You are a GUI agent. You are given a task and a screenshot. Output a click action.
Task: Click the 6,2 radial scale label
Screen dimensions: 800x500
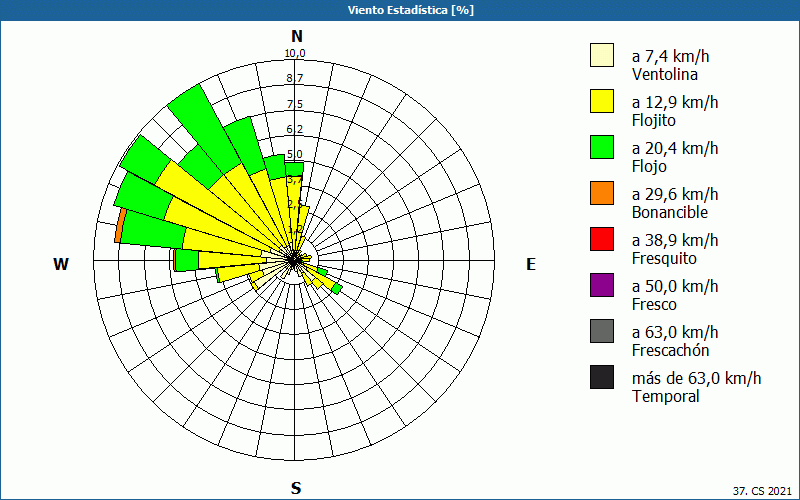coord(295,129)
